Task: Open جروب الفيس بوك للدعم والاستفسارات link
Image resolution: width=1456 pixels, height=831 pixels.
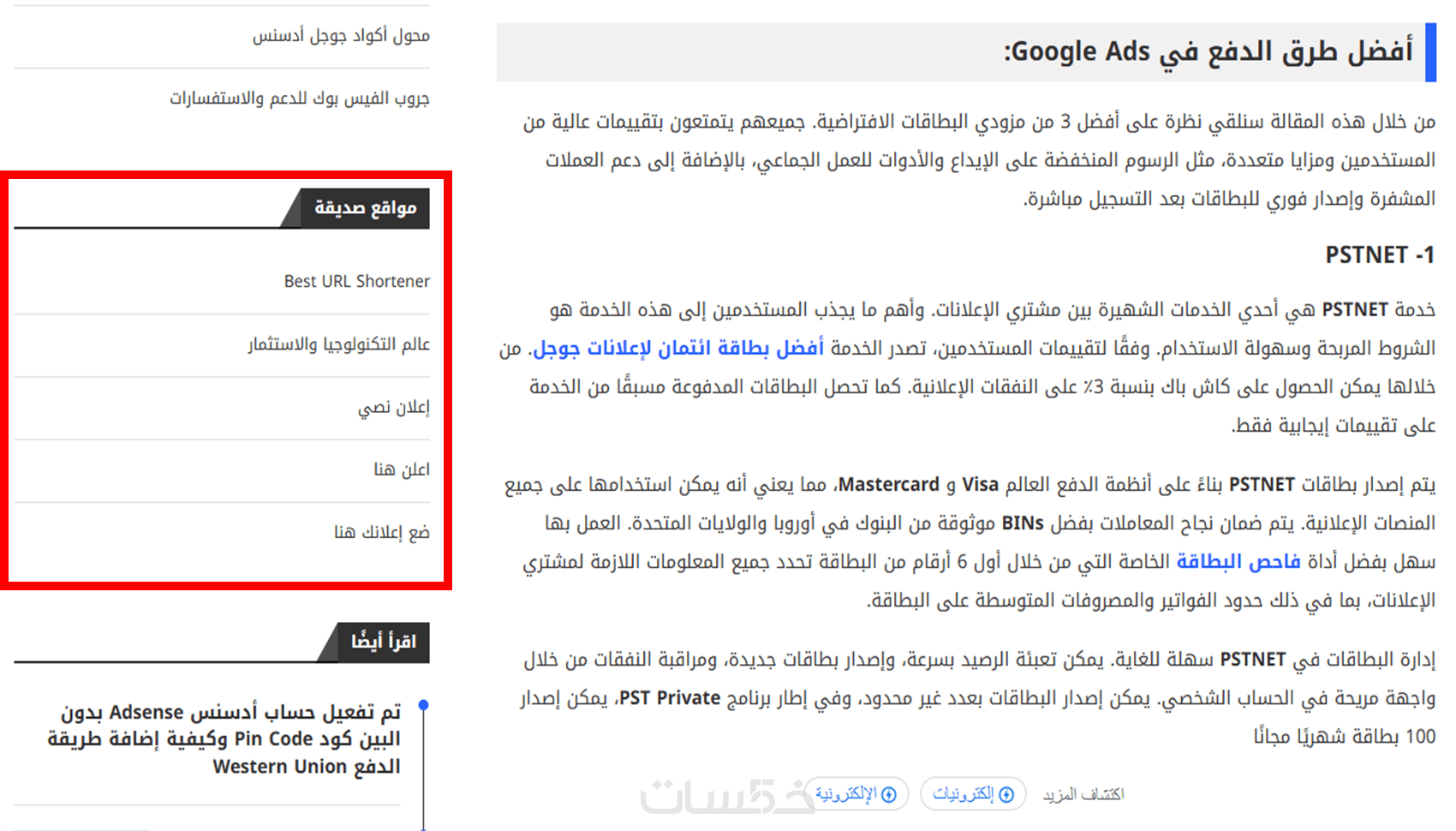Action: pyautogui.click(x=300, y=99)
